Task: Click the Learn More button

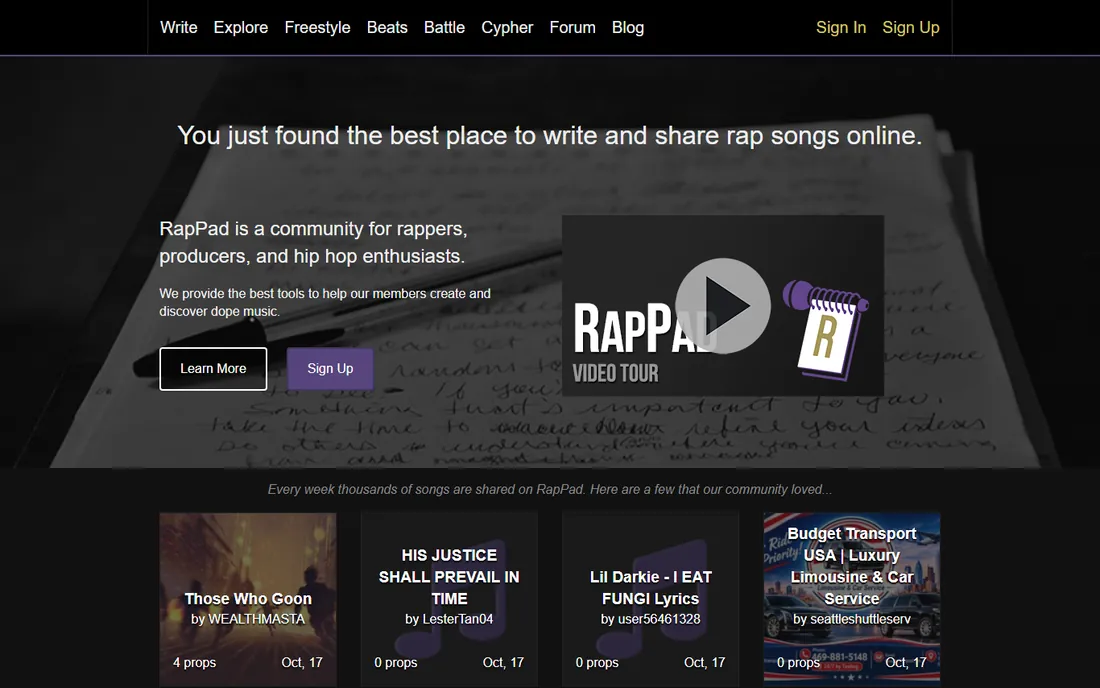Action: (x=213, y=369)
